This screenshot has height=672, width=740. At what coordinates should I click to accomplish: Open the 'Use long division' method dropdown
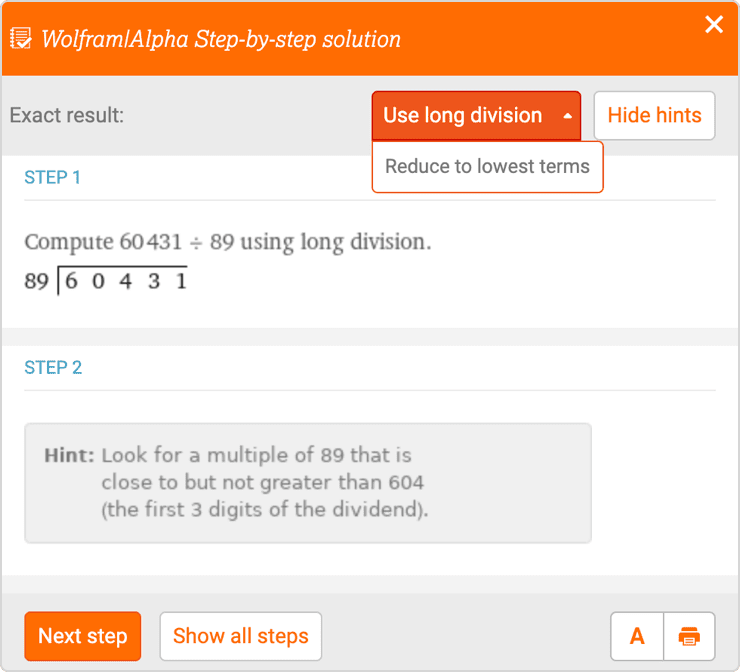coord(463,116)
